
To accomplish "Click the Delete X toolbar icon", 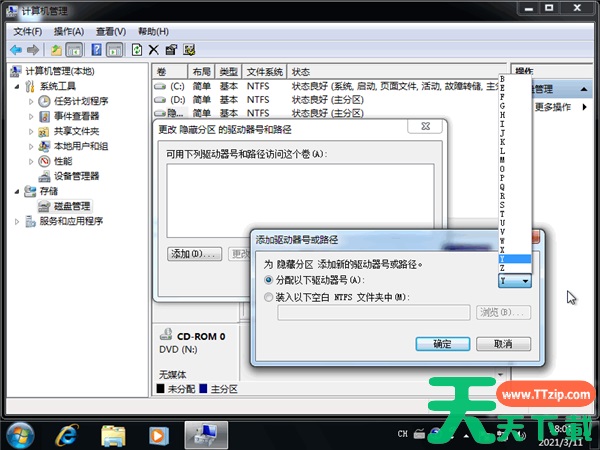I will 153,49.
